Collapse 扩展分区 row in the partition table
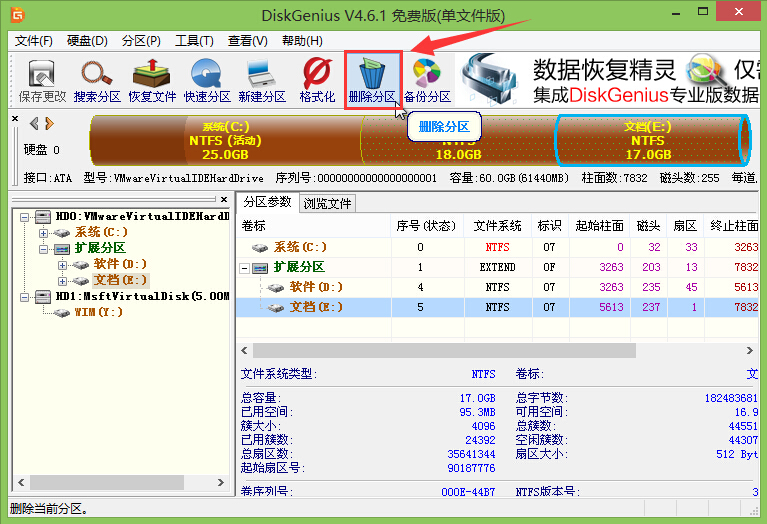Viewport: 767px width, 524px height. click(x=244, y=268)
